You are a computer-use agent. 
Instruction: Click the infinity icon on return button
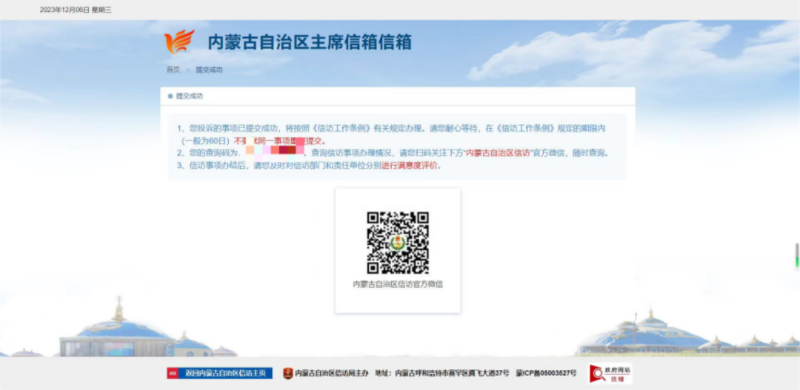coord(172,373)
